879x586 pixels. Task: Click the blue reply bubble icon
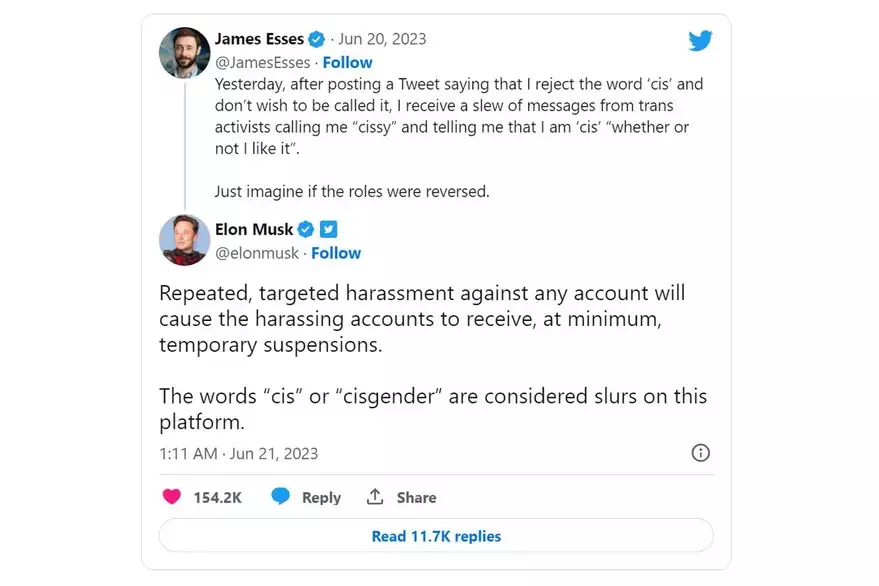tap(281, 497)
